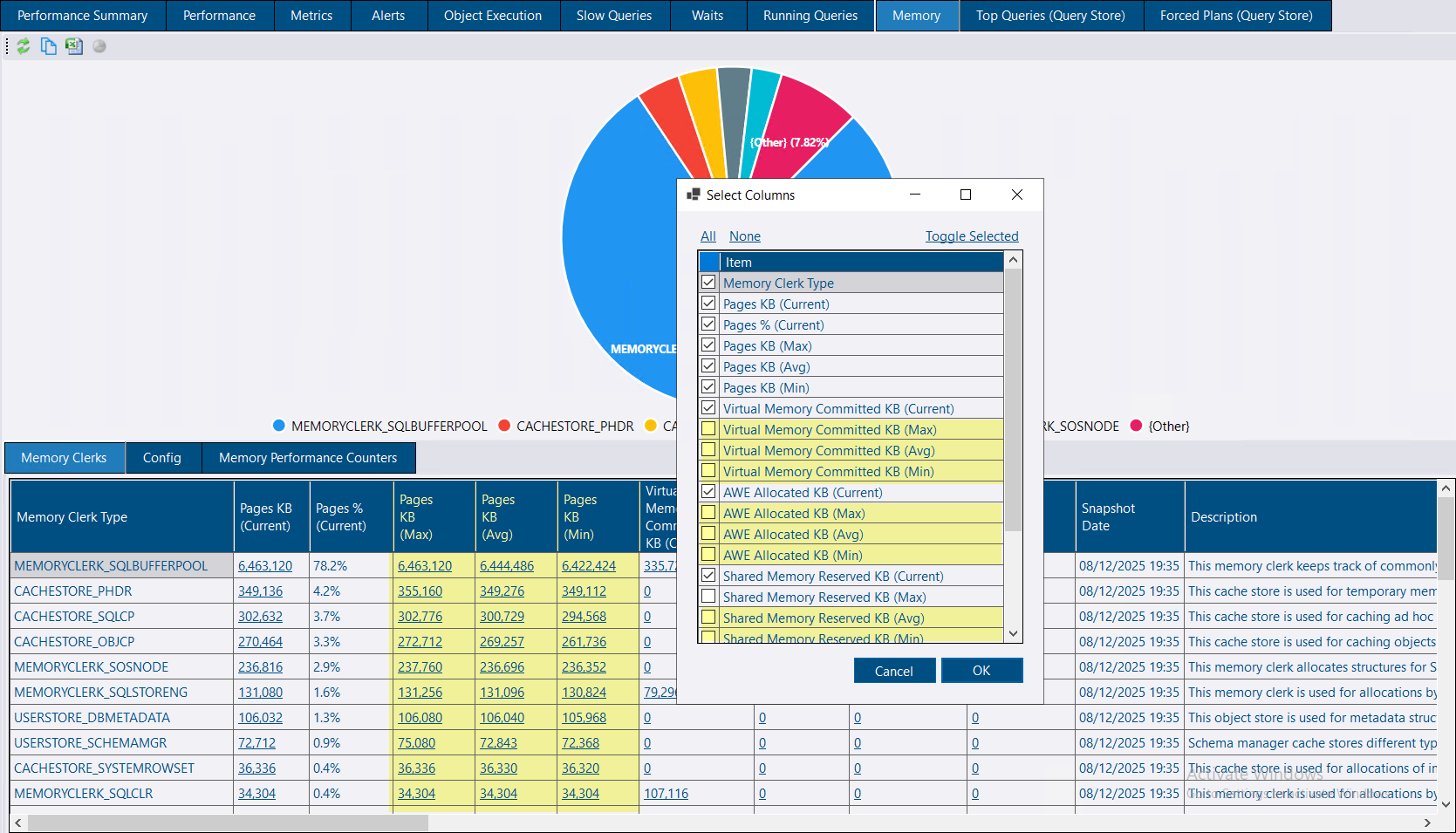Toggle Shared Memory Reserved KB (Max) checkbox
The image size is (1456, 833).
pyautogui.click(x=708, y=597)
